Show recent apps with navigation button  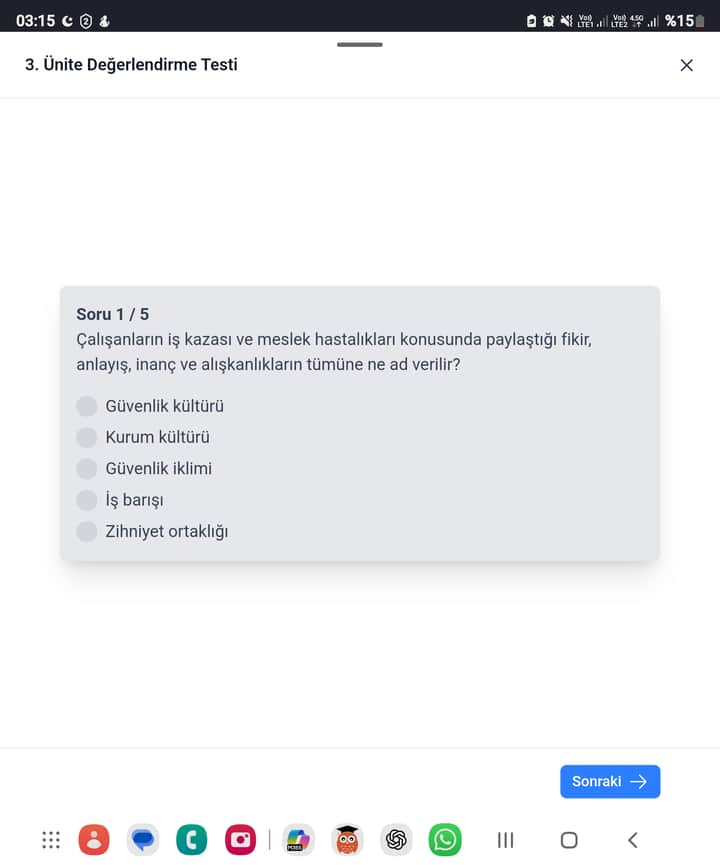tap(506, 840)
